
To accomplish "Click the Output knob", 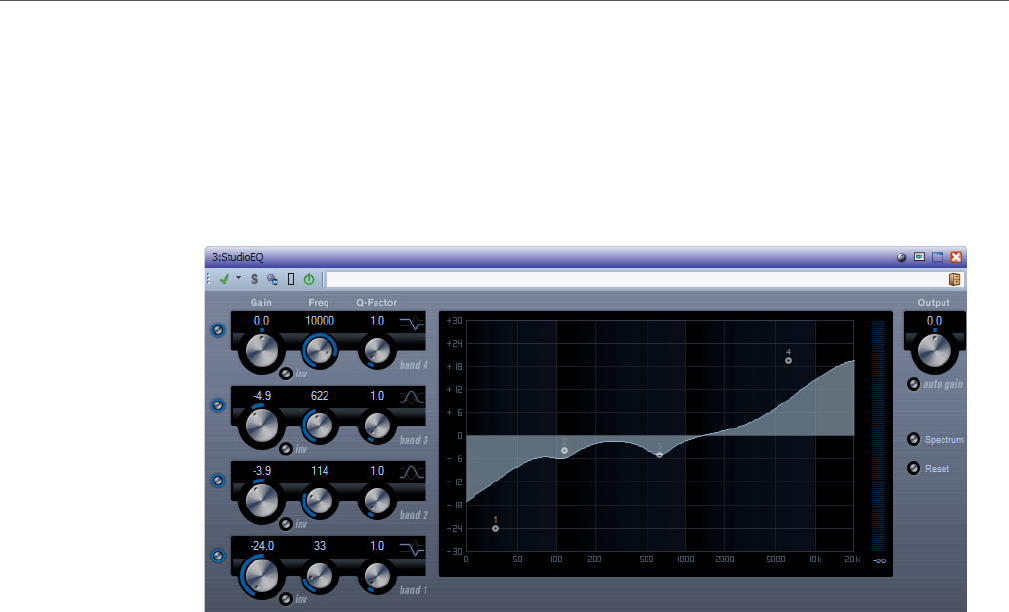I will [x=934, y=351].
